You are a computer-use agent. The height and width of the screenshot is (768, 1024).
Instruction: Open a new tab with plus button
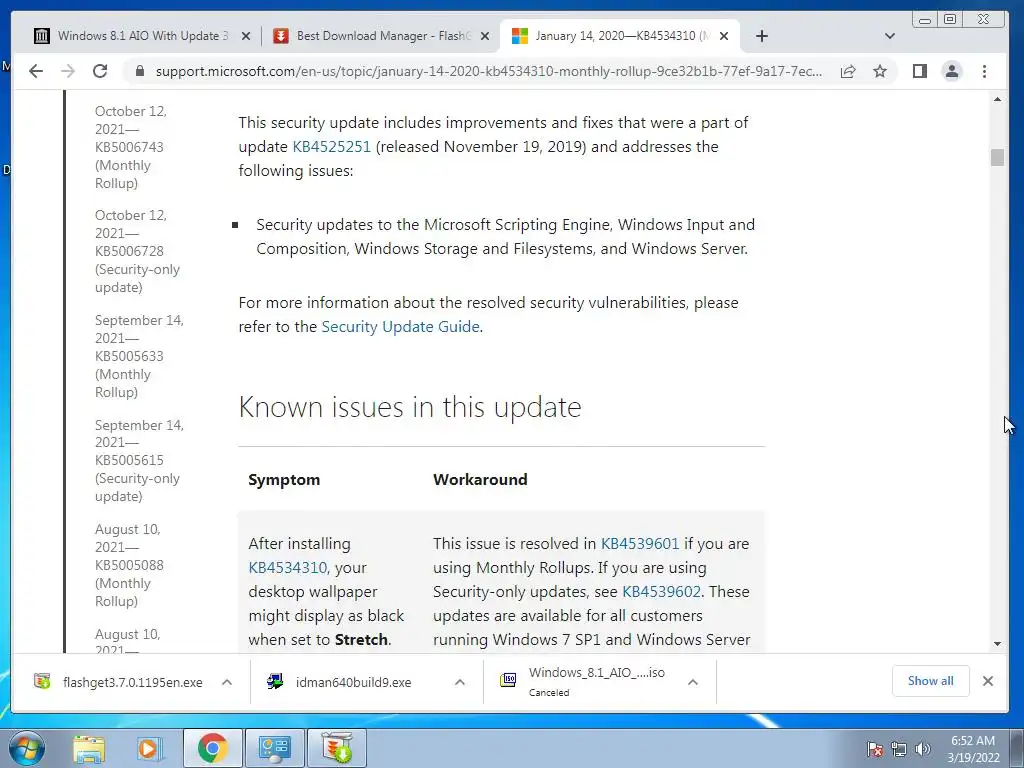761,36
